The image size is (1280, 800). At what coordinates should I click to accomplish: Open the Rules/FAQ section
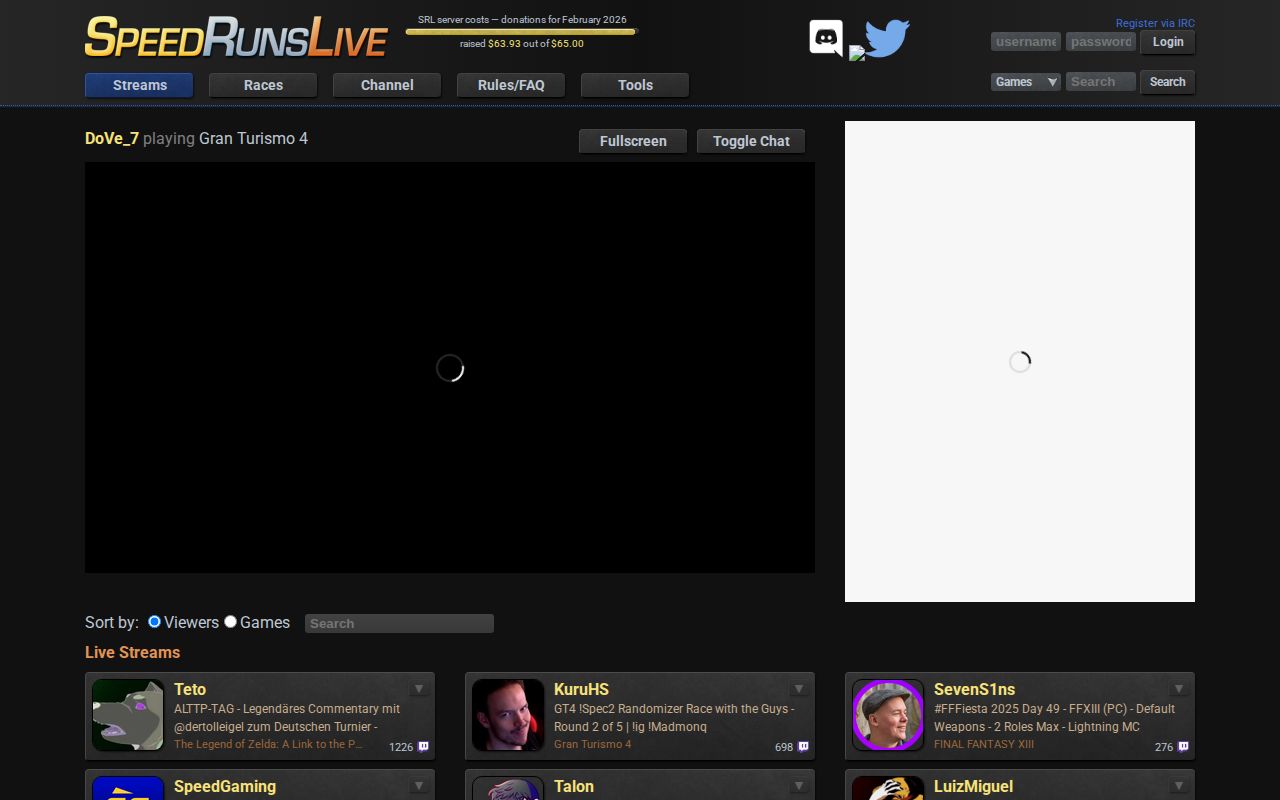click(510, 85)
